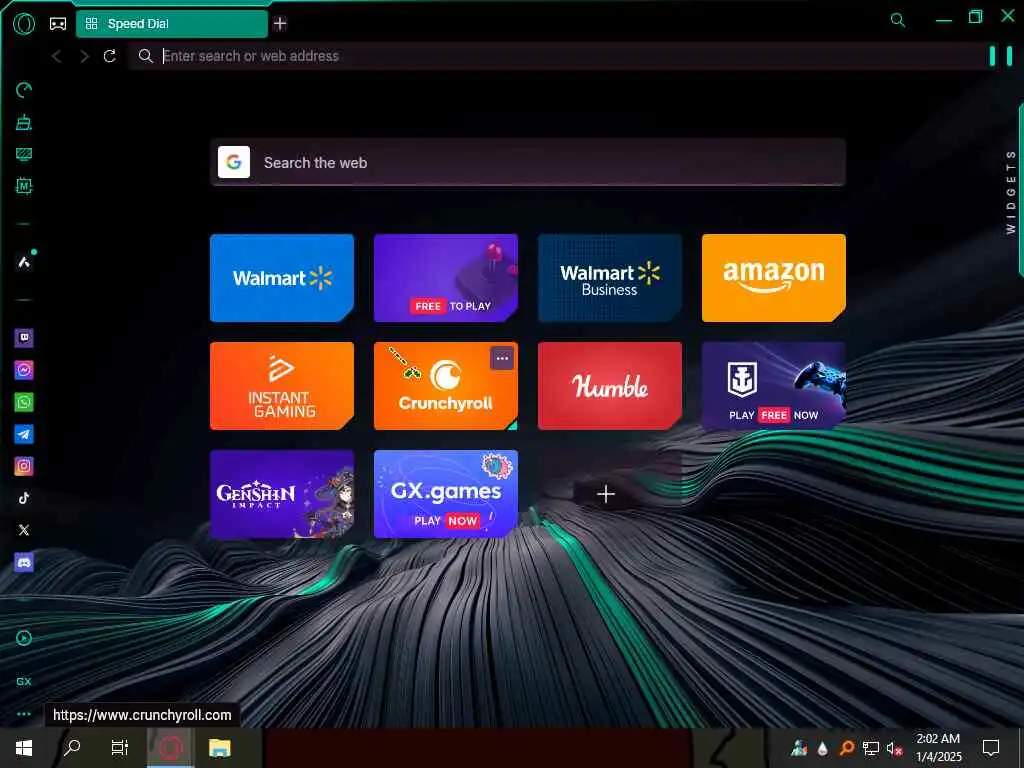Open Aria AI icon in sidebar
Viewport: 1024px width, 768px height.
click(25, 261)
